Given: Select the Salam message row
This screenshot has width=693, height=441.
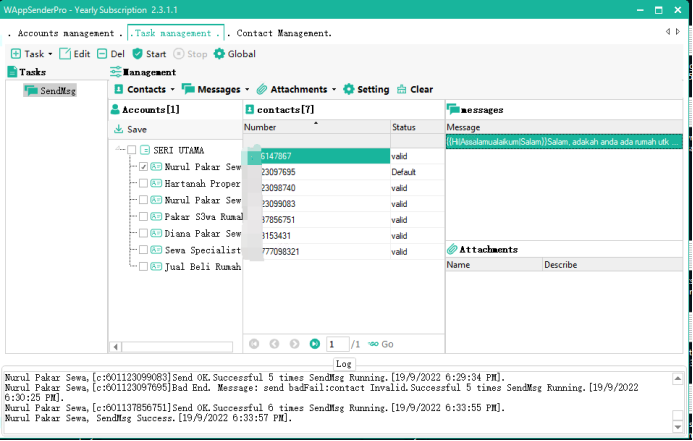Looking at the screenshot, I should (564, 142).
